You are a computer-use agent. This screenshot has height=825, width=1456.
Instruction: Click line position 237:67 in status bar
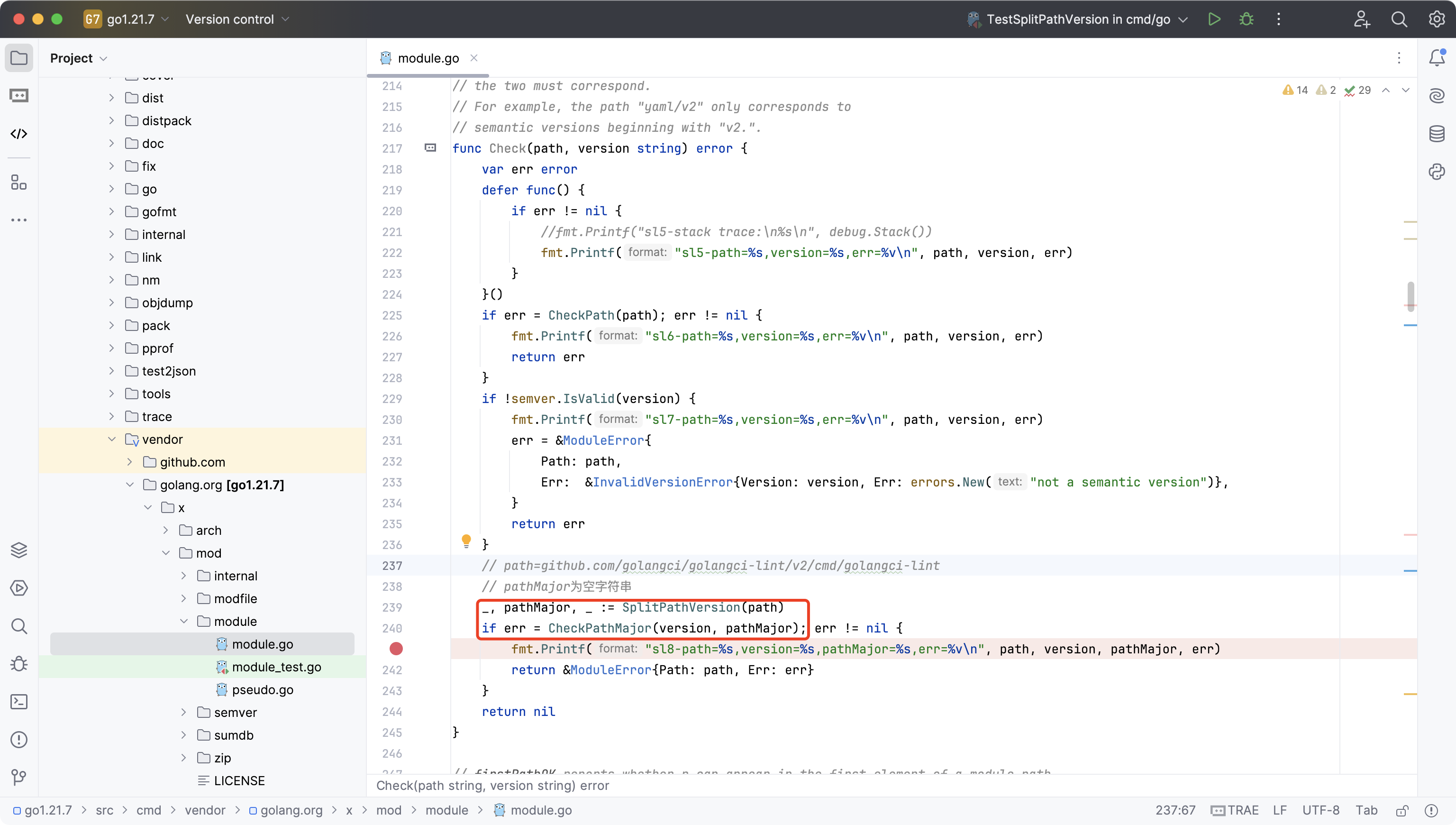click(x=1175, y=810)
